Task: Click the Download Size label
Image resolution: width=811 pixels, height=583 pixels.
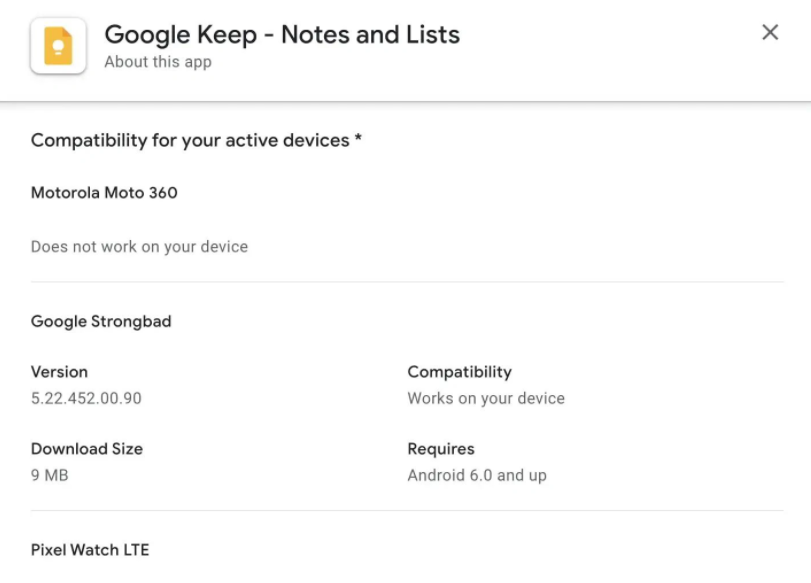Action: point(86,449)
